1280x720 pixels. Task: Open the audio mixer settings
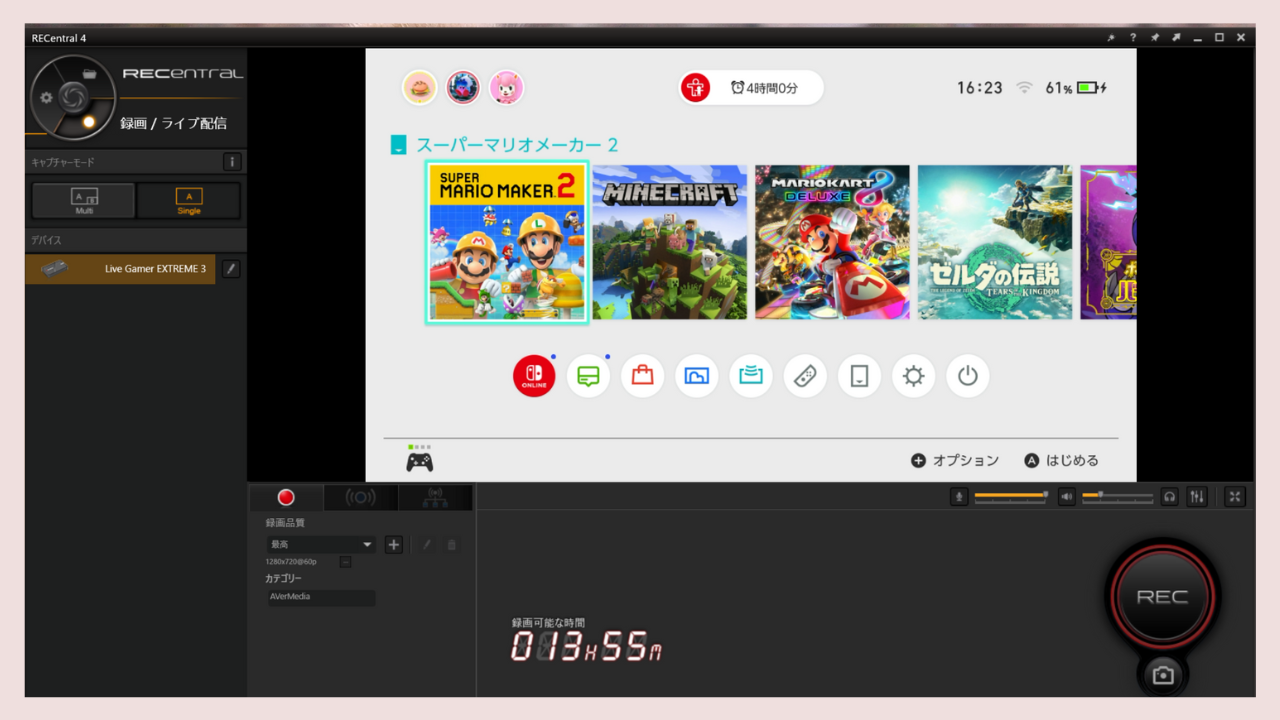click(1197, 496)
